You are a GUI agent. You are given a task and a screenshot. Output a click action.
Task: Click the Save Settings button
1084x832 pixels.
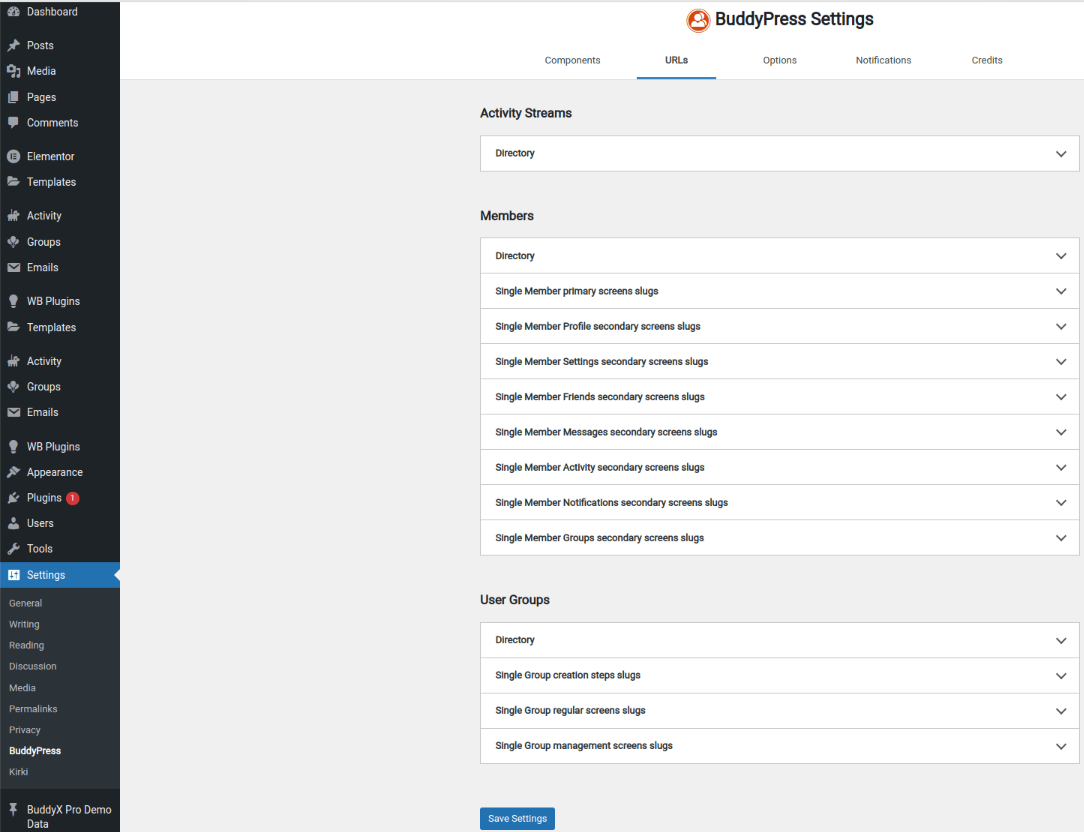tap(517, 819)
